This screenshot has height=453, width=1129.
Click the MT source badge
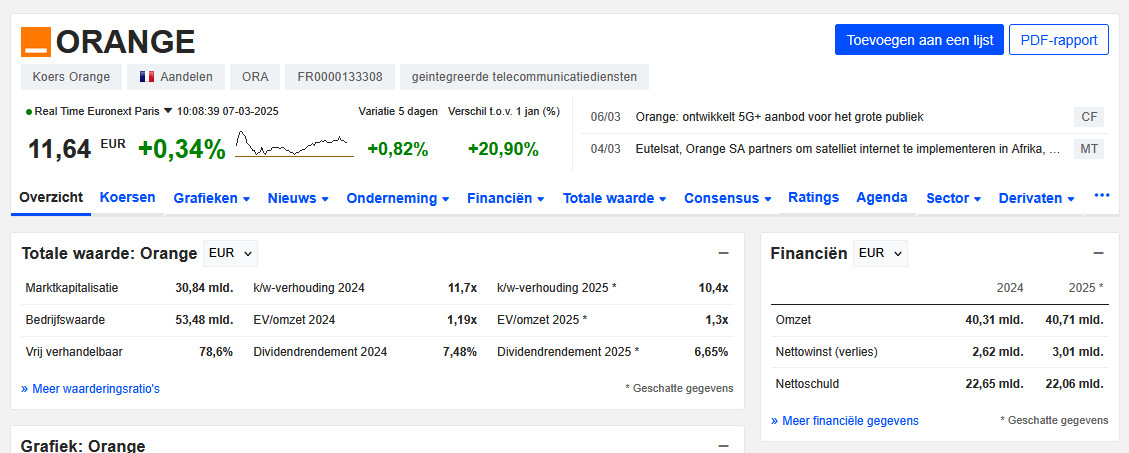click(1088, 149)
